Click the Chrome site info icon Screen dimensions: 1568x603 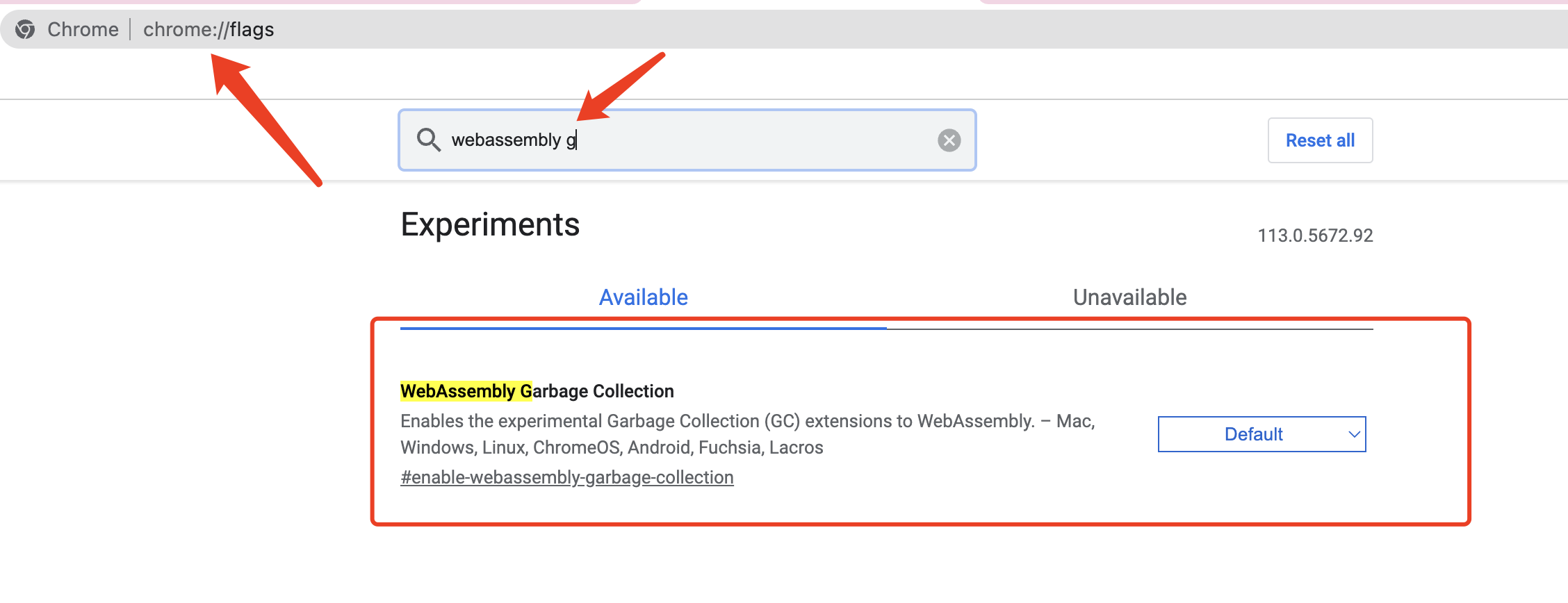click(x=26, y=29)
